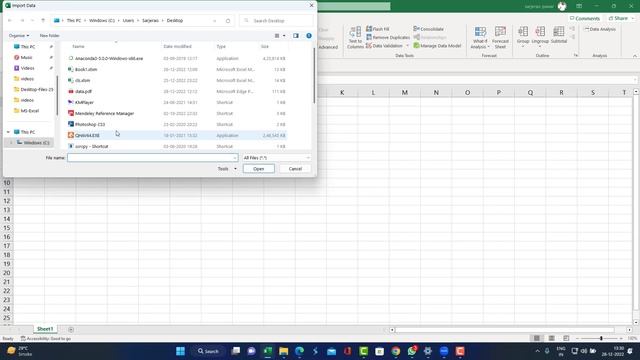Screen dimensions: 640x360
Task: Collapse the Excel ribbon with the chevron
Action: [635, 56]
